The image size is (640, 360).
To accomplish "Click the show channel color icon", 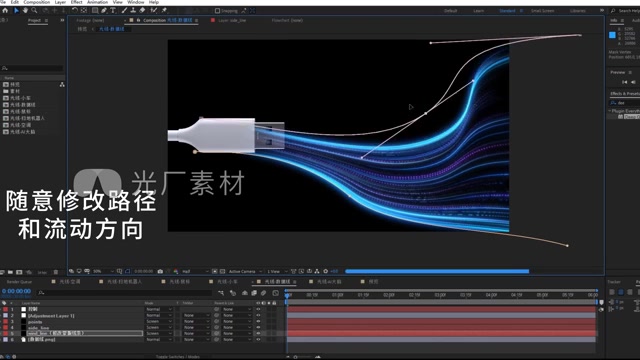I will [176, 271].
